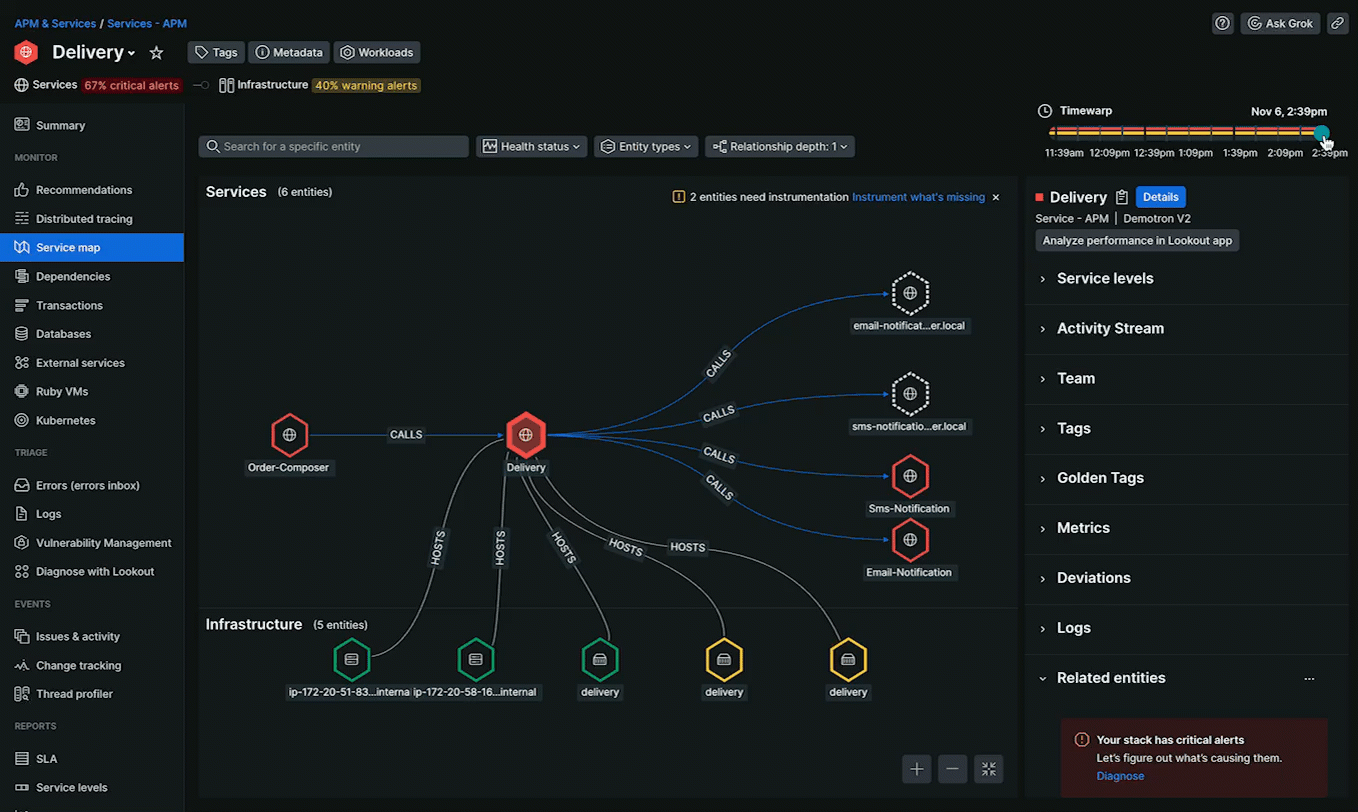The height and width of the screenshot is (812, 1358).
Task: Open the Entity types dropdown
Action: click(646, 146)
